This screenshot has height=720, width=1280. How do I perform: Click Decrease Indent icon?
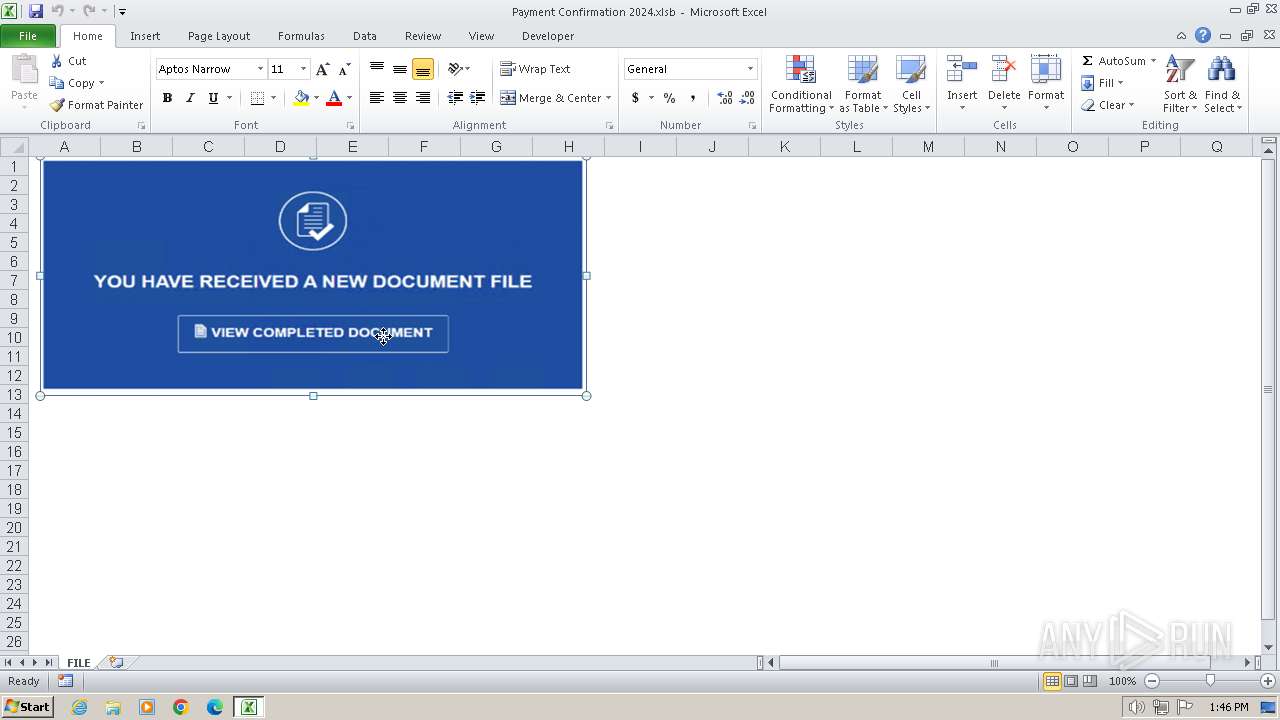(455, 98)
